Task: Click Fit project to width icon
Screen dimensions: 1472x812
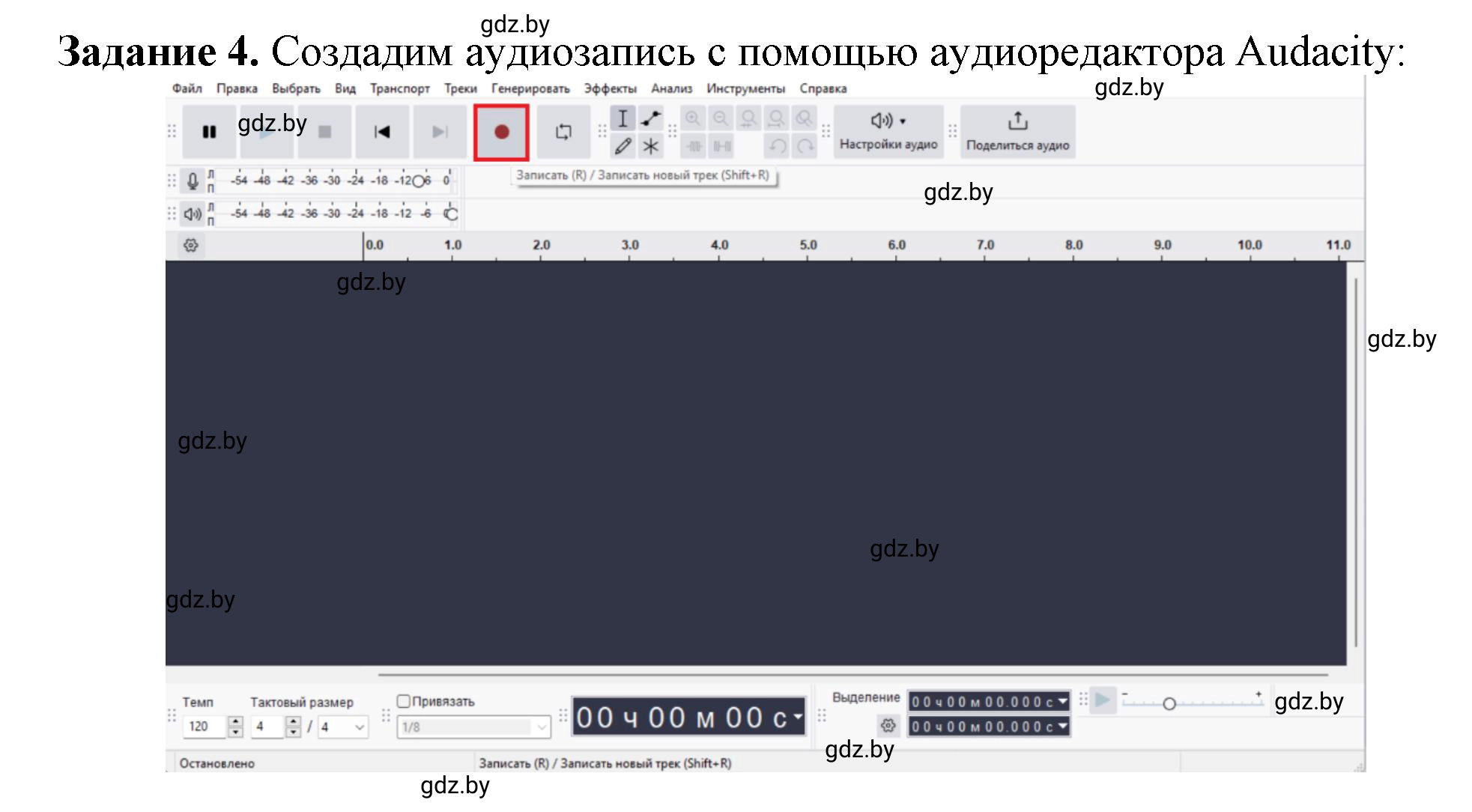Action: coord(776,118)
